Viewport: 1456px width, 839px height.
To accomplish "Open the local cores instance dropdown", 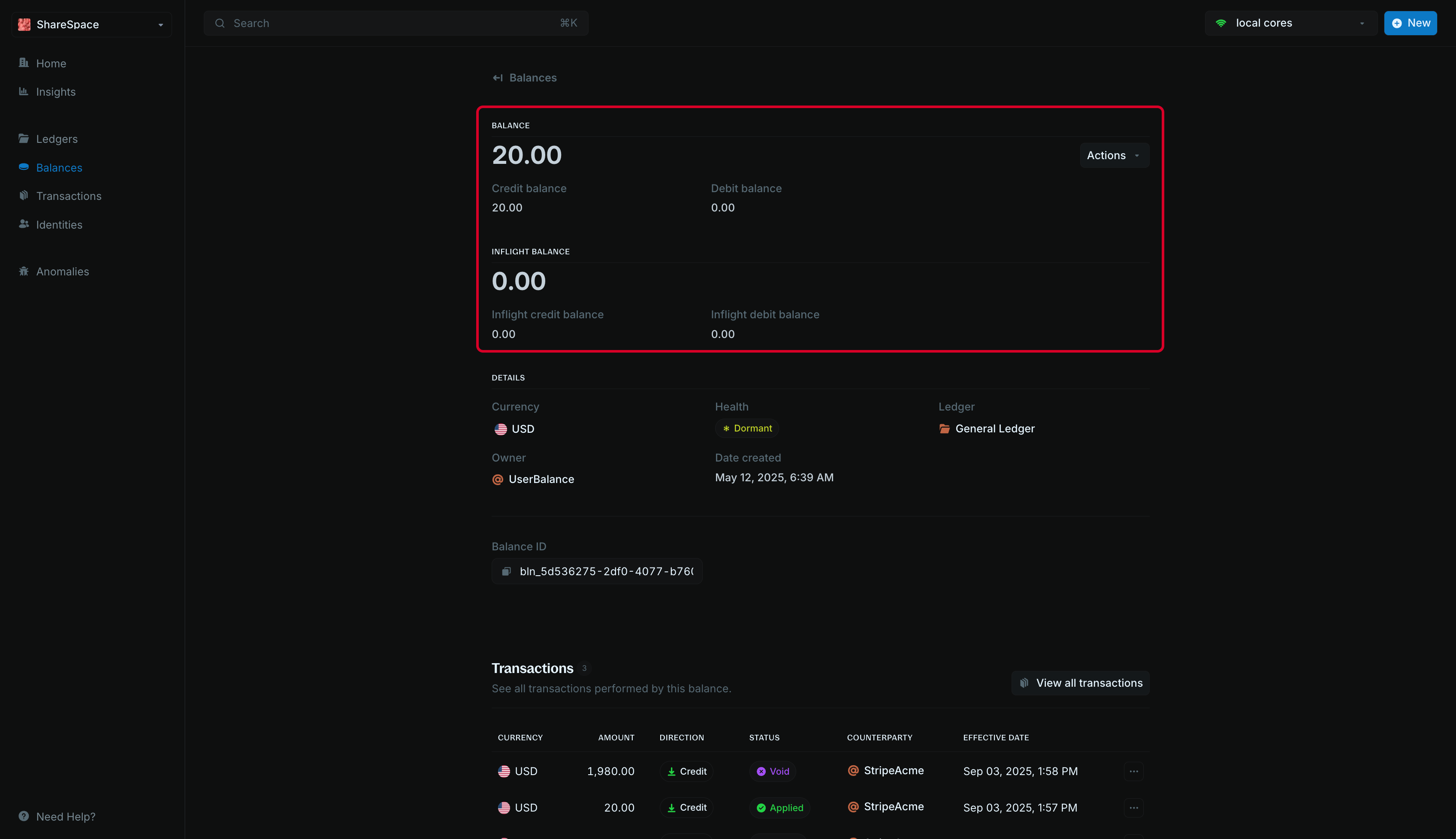I will pyautogui.click(x=1290, y=23).
